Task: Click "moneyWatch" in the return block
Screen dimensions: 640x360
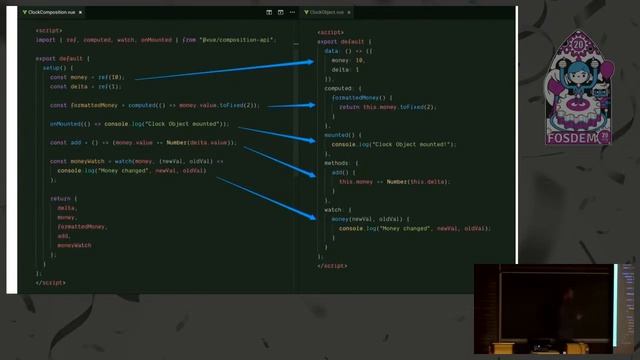Action: click(x=74, y=245)
